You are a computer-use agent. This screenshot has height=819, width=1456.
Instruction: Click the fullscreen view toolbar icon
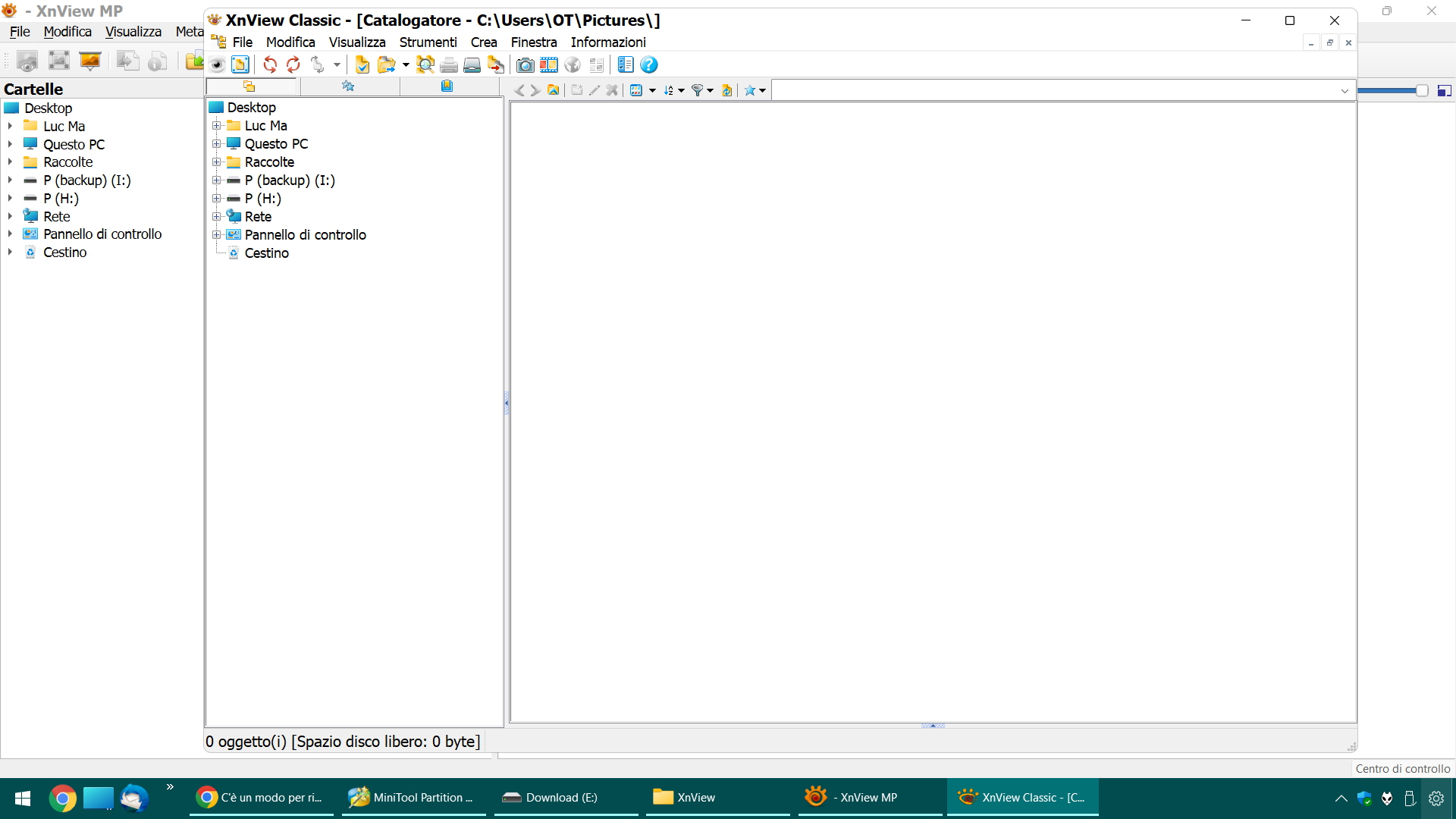(x=240, y=65)
